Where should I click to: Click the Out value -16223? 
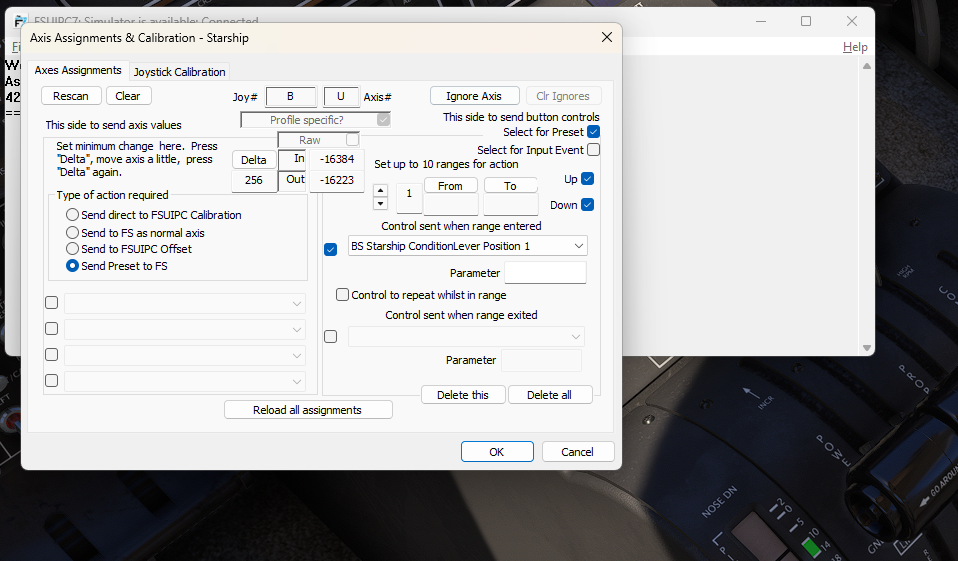(x=337, y=180)
